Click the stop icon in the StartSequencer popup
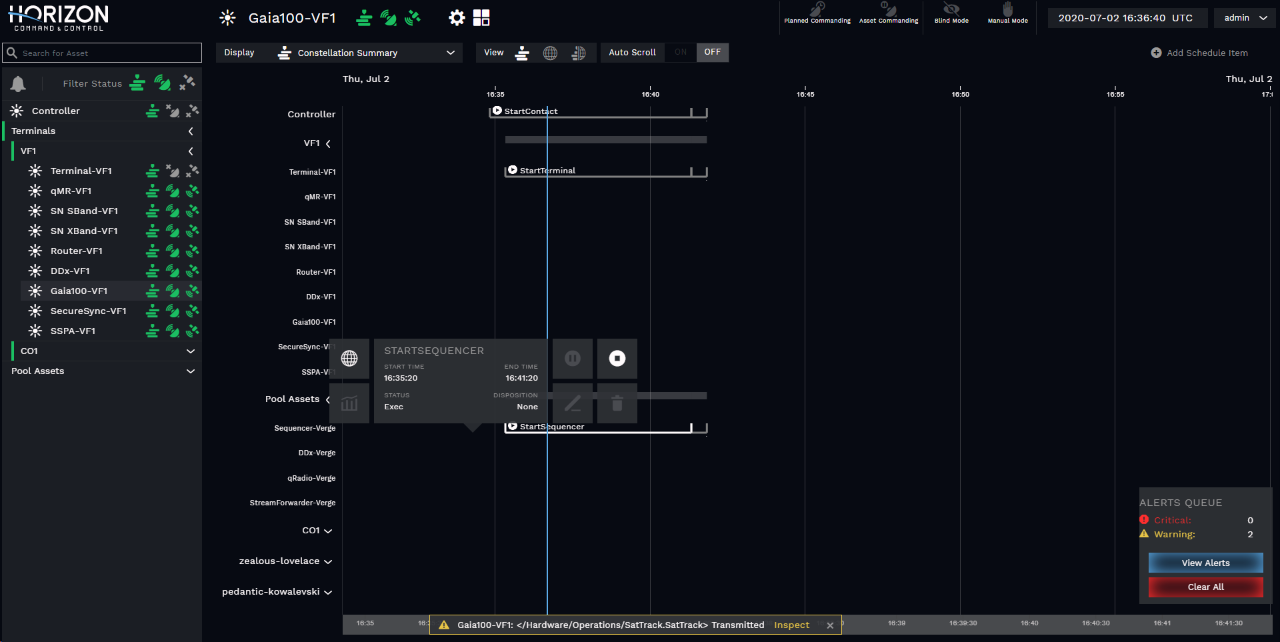1280x642 pixels. [x=617, y=358]
